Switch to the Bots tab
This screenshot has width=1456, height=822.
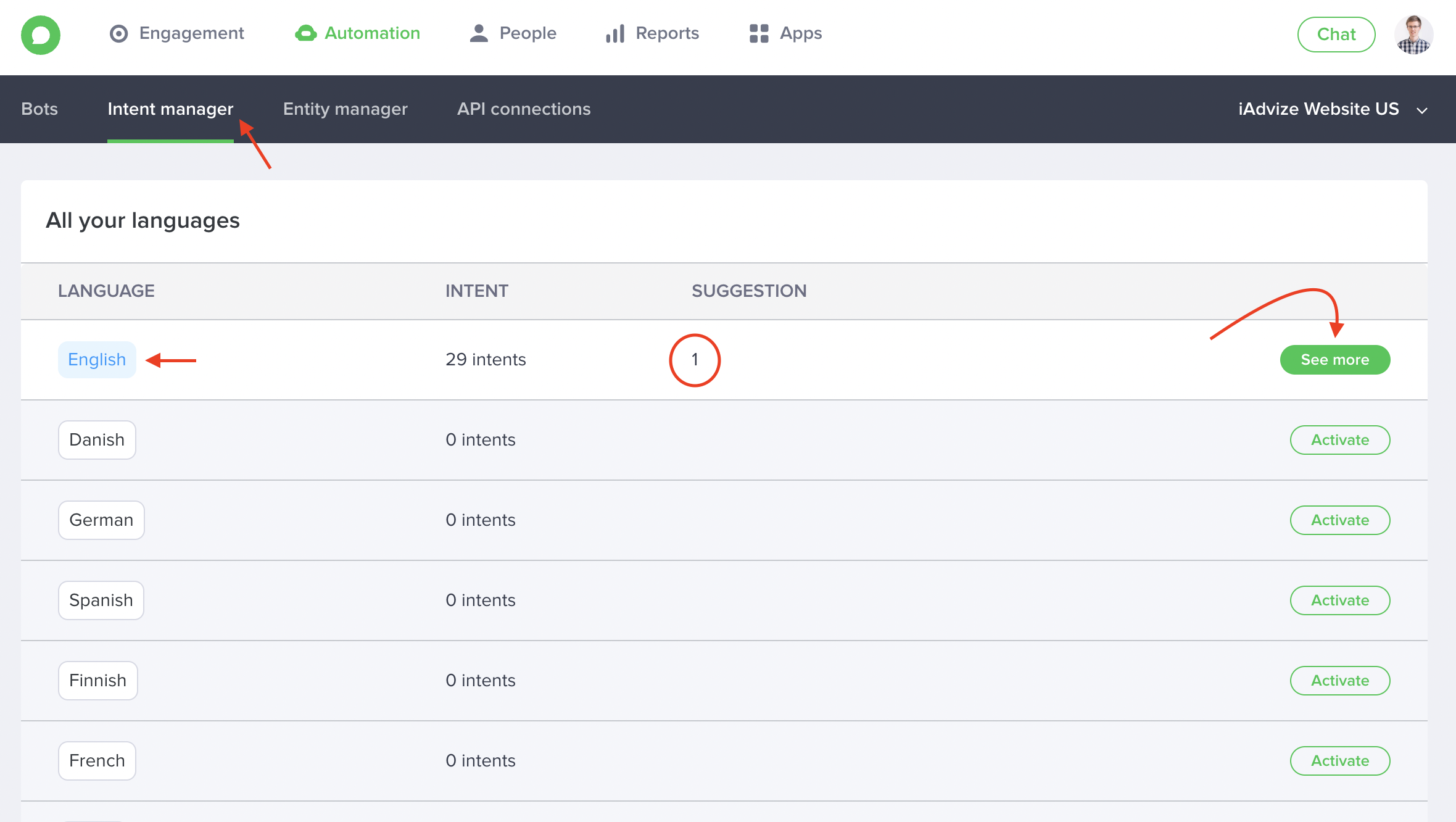tap(39, 109)
